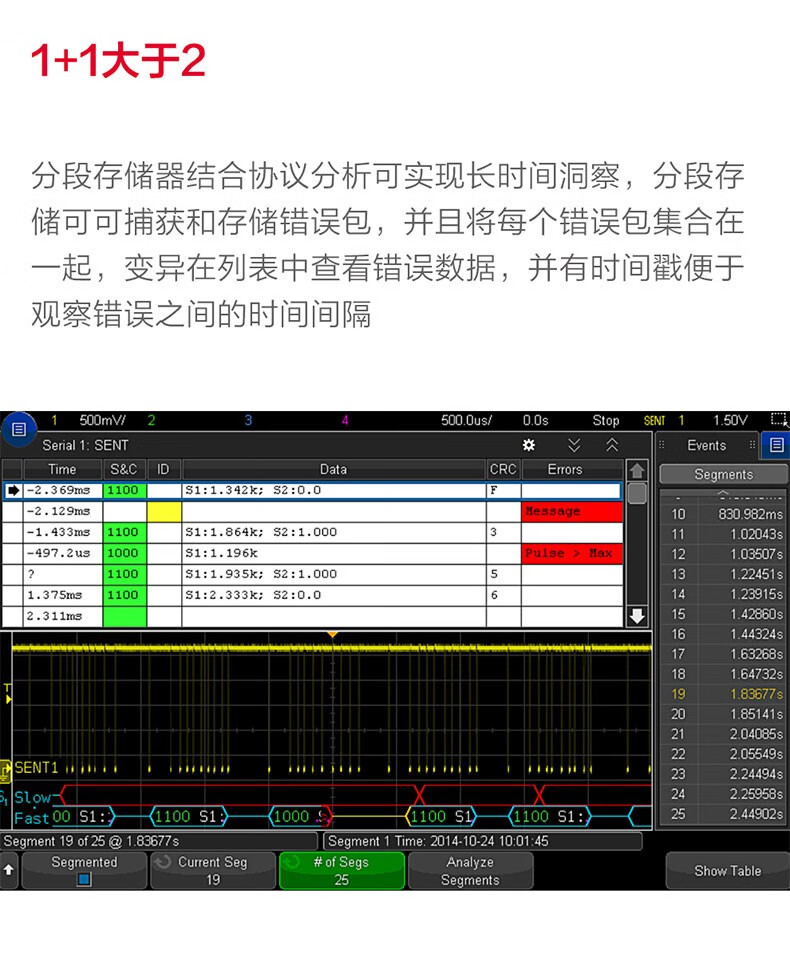Open the Events panel header
The width and height of the screenshot is (790, 970).
(706, 445)
